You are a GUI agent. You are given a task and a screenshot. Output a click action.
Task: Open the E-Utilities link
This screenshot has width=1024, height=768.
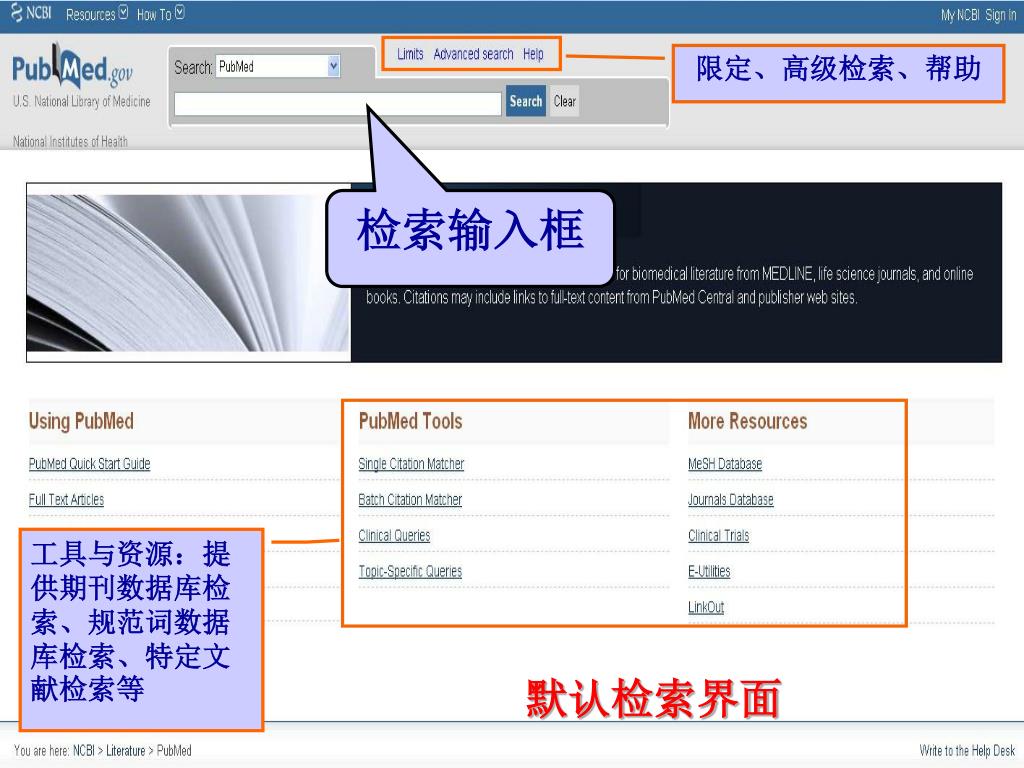point(709,571)
